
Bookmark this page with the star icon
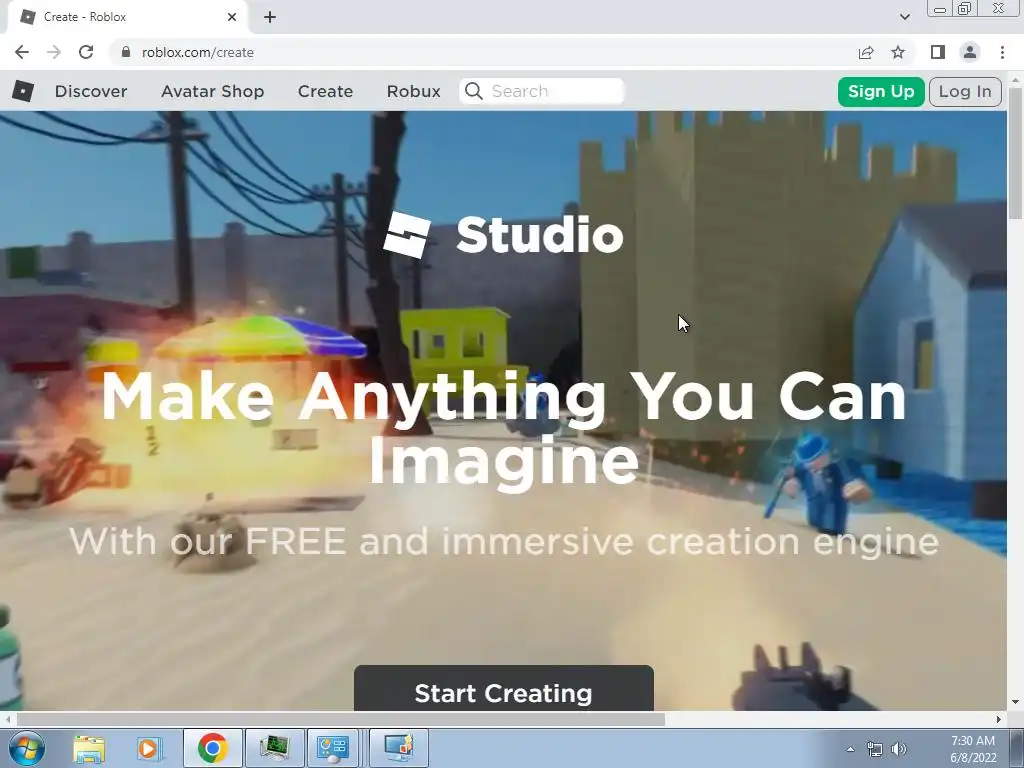(x=898, y=52)
